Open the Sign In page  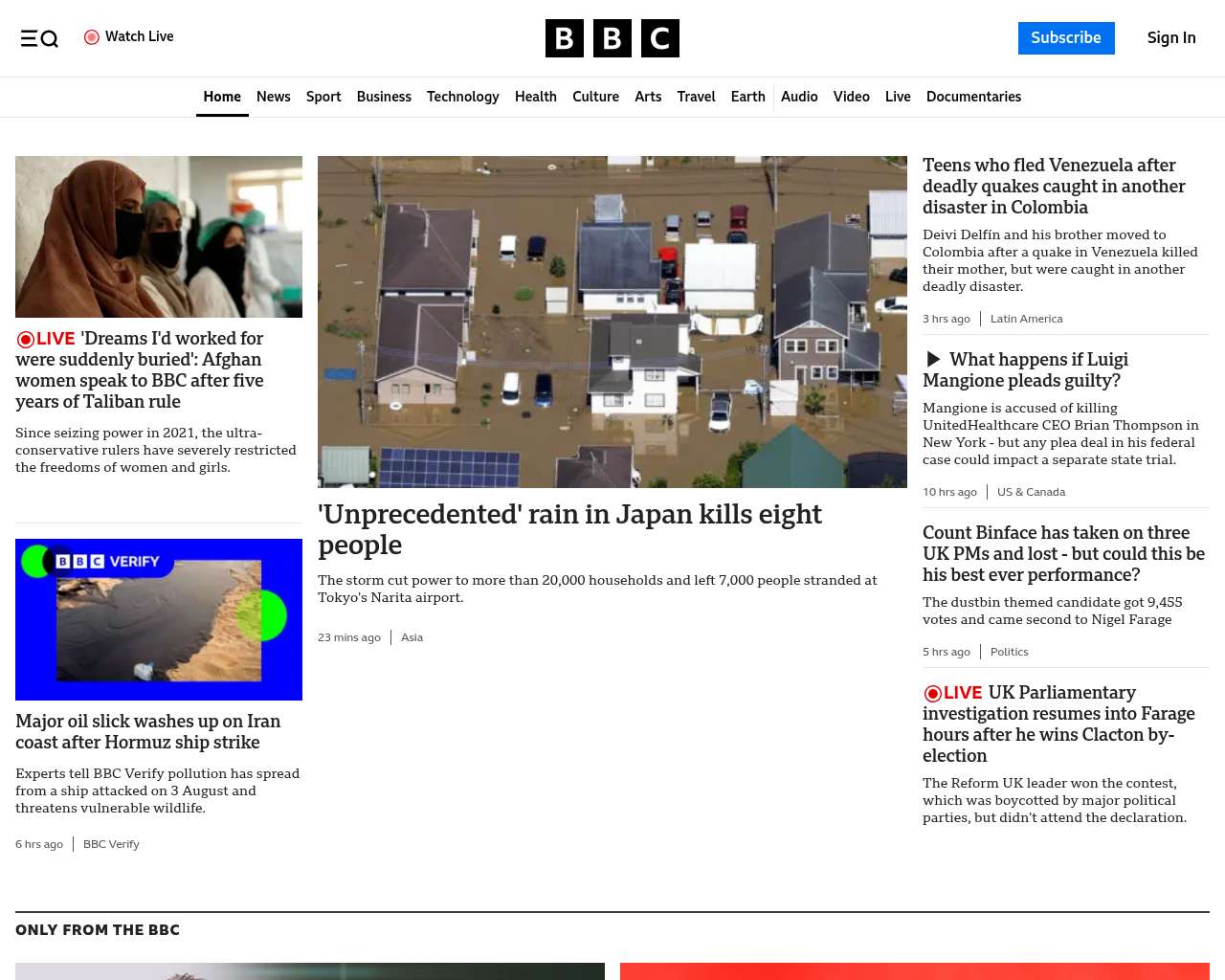(1171, 38)
